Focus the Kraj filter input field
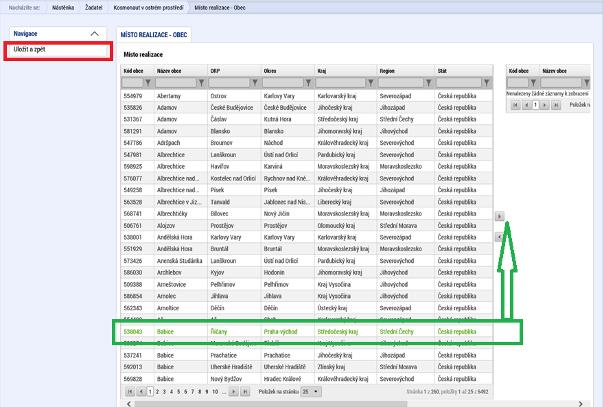Viewport: 604px width, 407px height. coord(341,83)
